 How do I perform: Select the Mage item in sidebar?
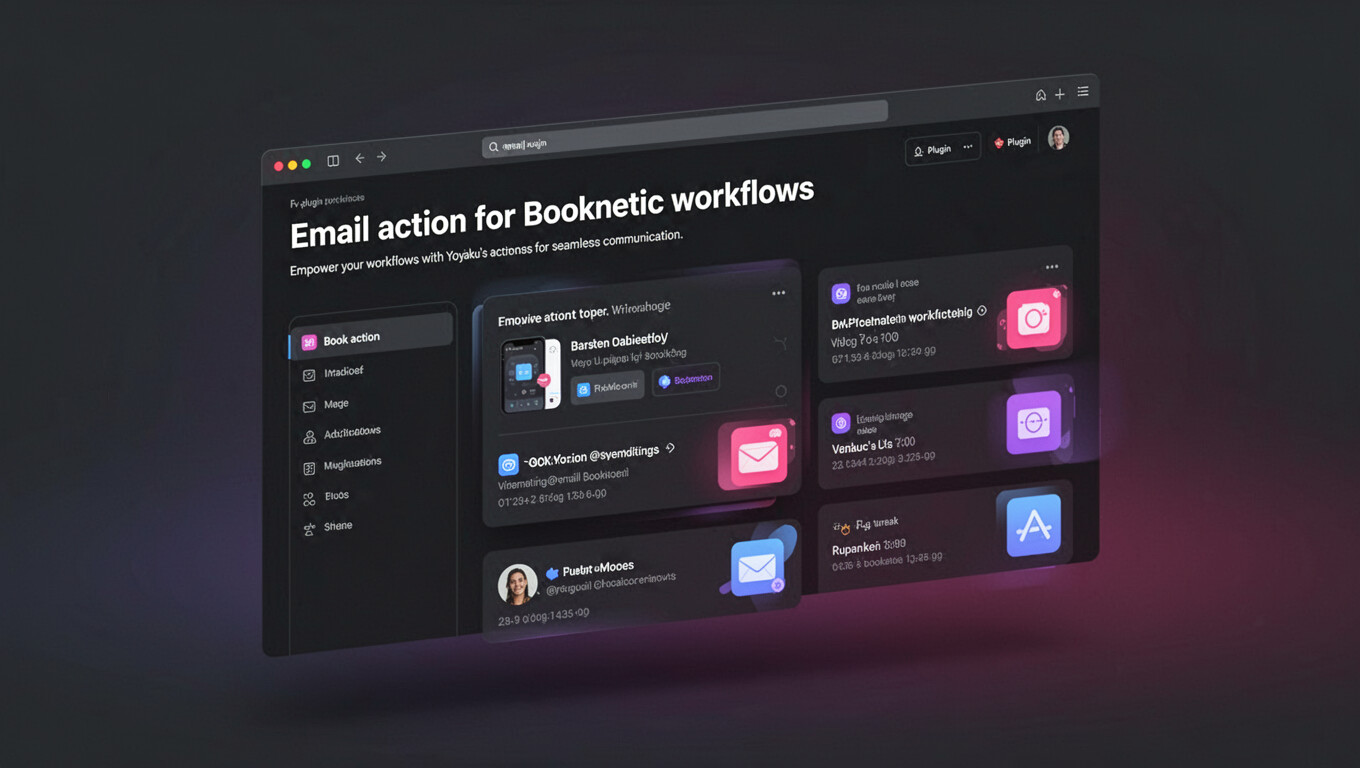[x=336, y=404]
